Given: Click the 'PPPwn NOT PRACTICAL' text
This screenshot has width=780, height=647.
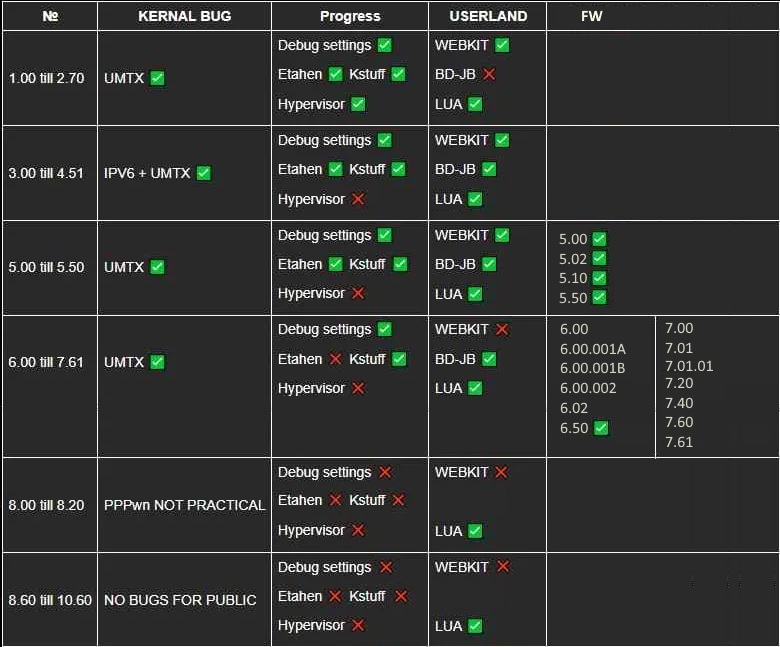Looking at the screenshot, I should [185, 505].
